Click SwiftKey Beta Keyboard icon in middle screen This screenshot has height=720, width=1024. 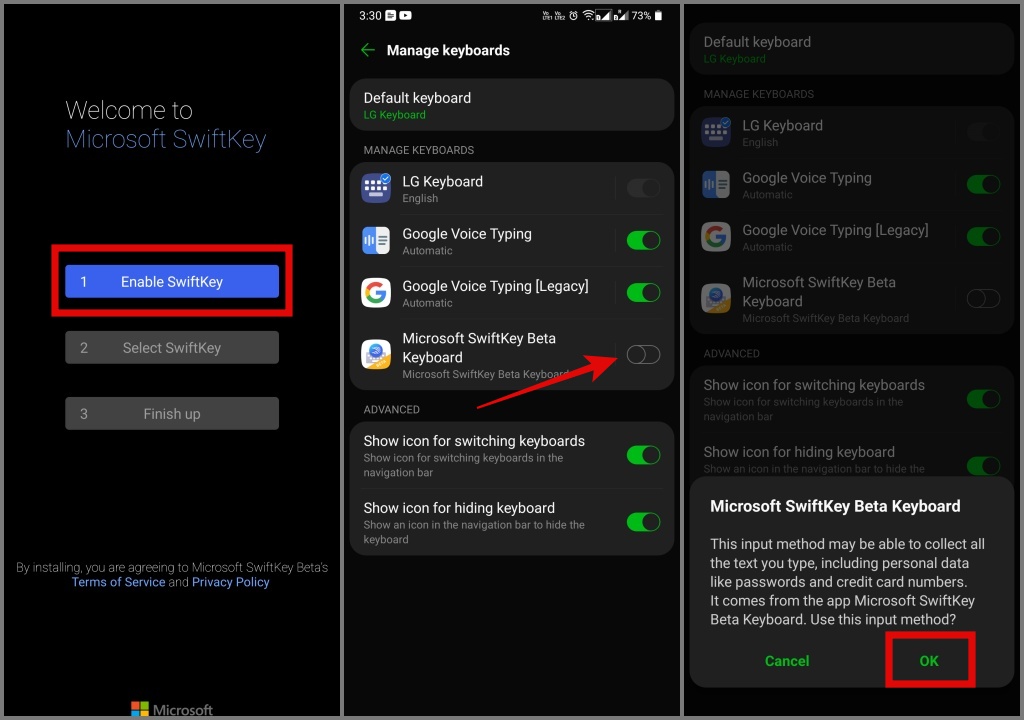pos(376,355)
